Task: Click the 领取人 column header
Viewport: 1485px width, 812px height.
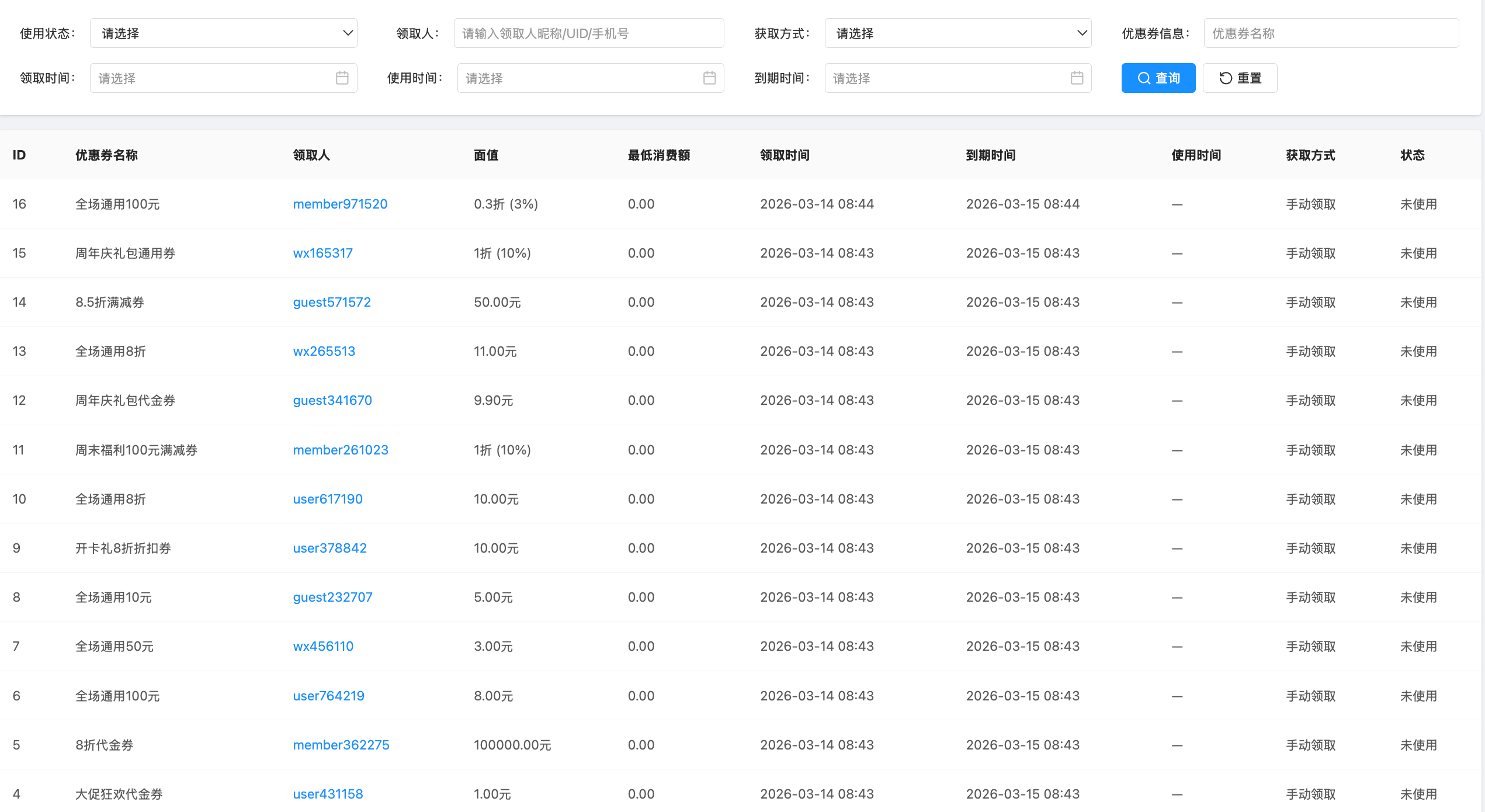Action: point(311,155)
